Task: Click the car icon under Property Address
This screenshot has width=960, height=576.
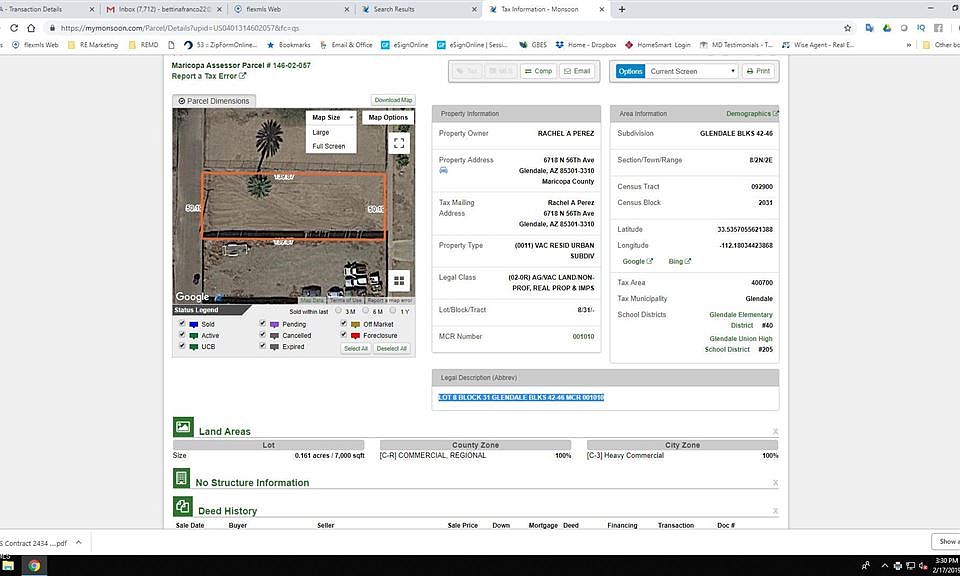Action: tap(443, 170)
